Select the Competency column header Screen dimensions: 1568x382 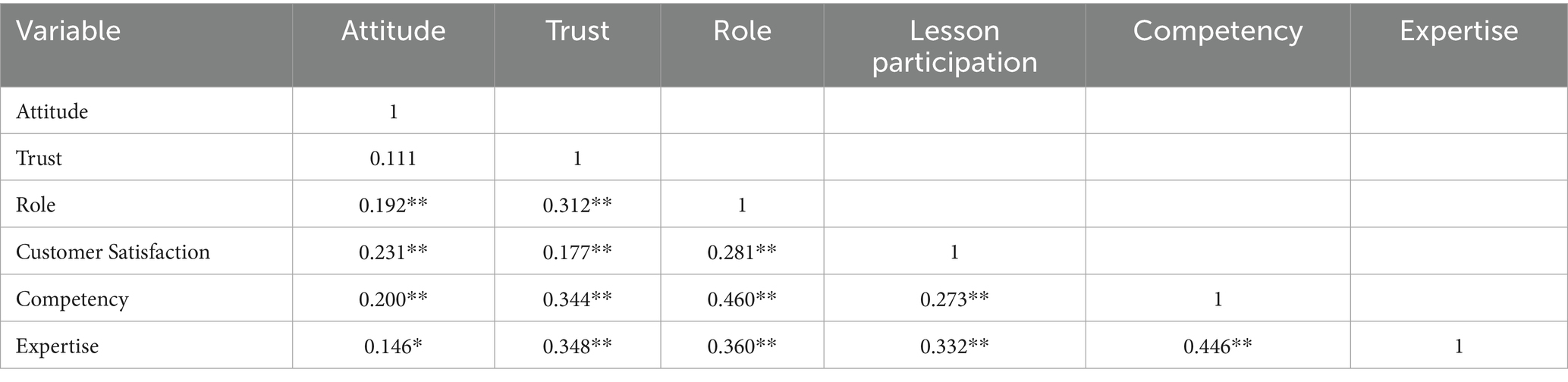click(1217, 31)
